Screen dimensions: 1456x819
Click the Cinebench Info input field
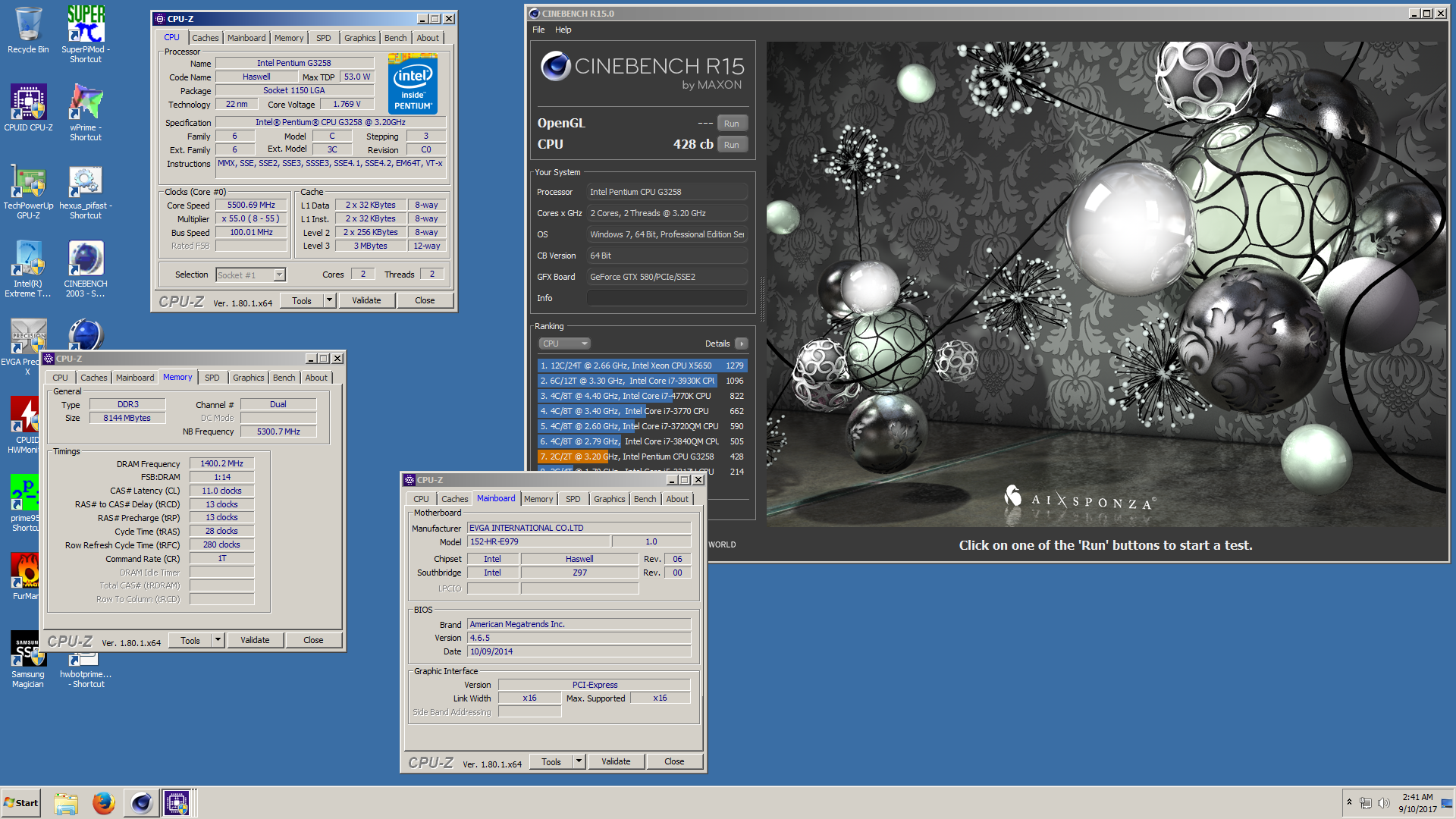tap(667, 298)
